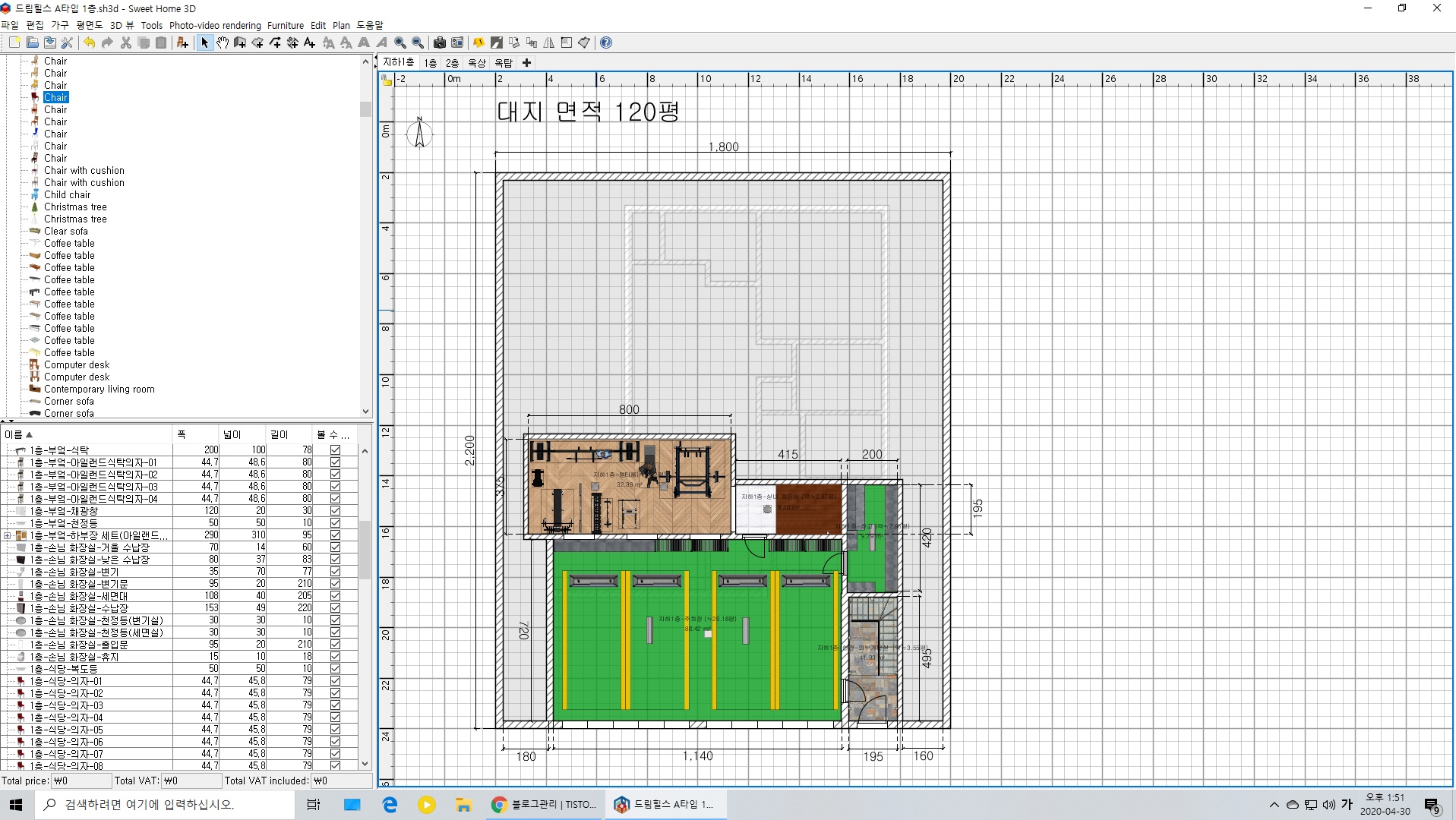This screenshot has width=1456, height=820.
Task: Toggle visibility of 1층-부엌-재광창
Action: pos(335,510)
